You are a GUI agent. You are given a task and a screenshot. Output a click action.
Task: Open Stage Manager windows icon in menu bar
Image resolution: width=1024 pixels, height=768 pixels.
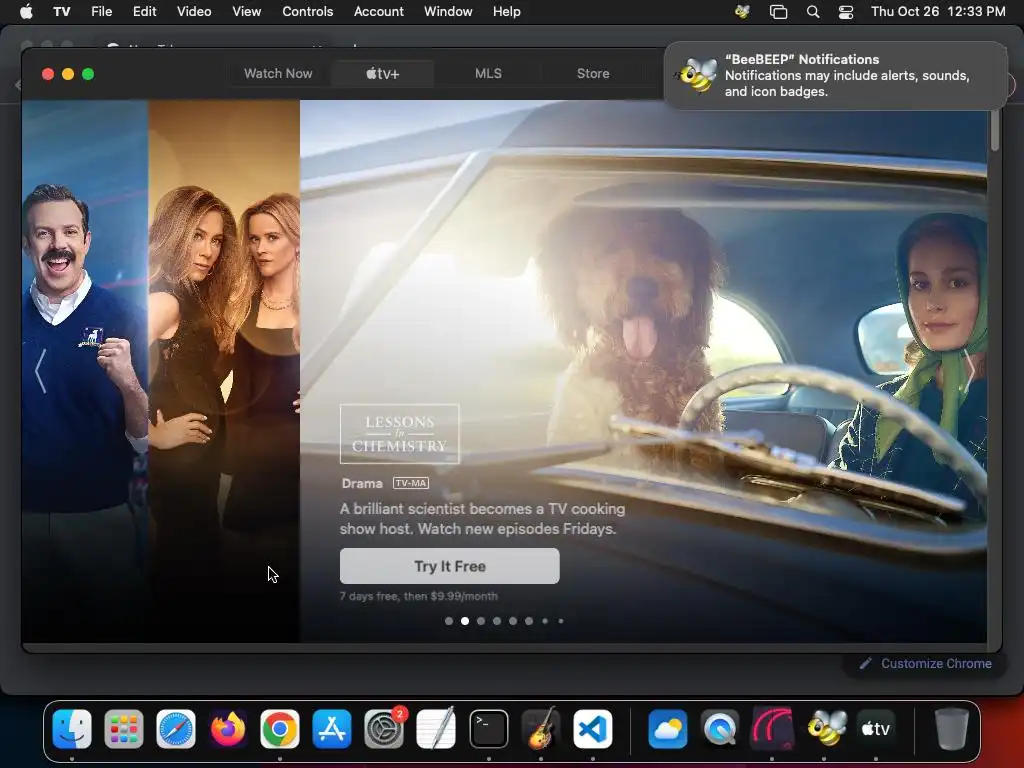point(778,12)
